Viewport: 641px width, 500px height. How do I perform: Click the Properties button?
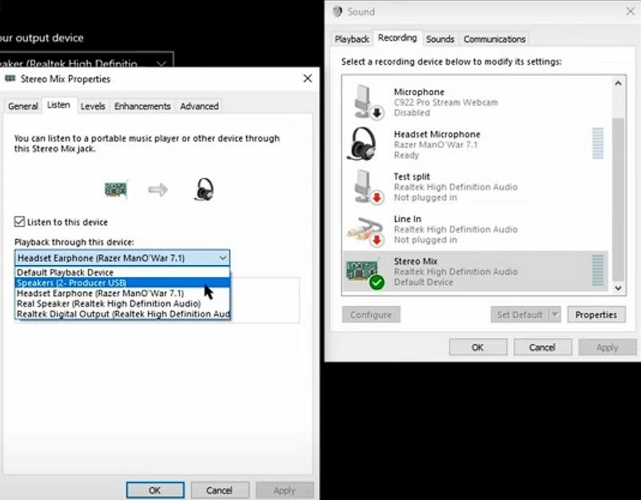point(596,314)
